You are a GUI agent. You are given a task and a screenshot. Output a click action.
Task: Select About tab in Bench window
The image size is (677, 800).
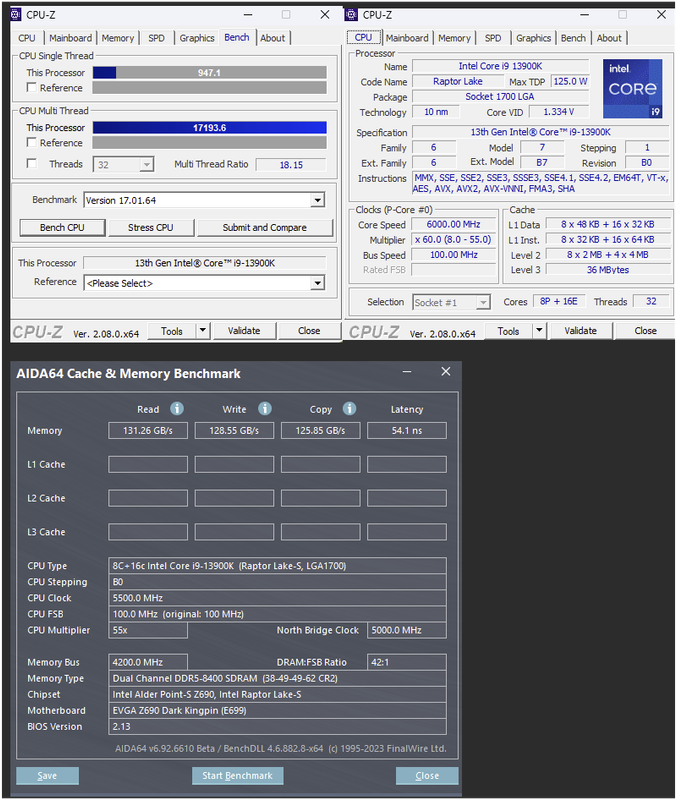coord(272,38)
